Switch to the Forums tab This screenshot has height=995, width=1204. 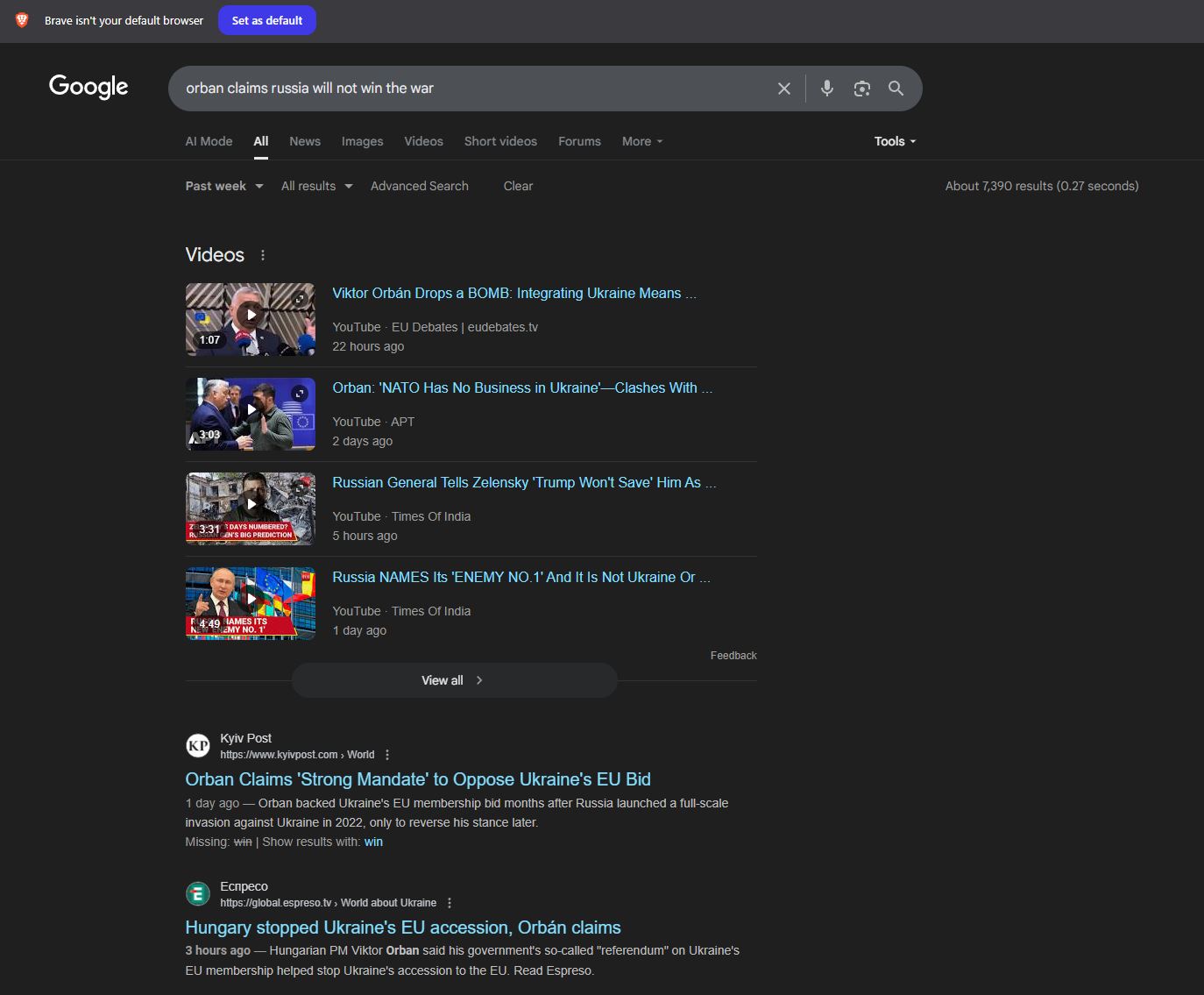point(579,141)
